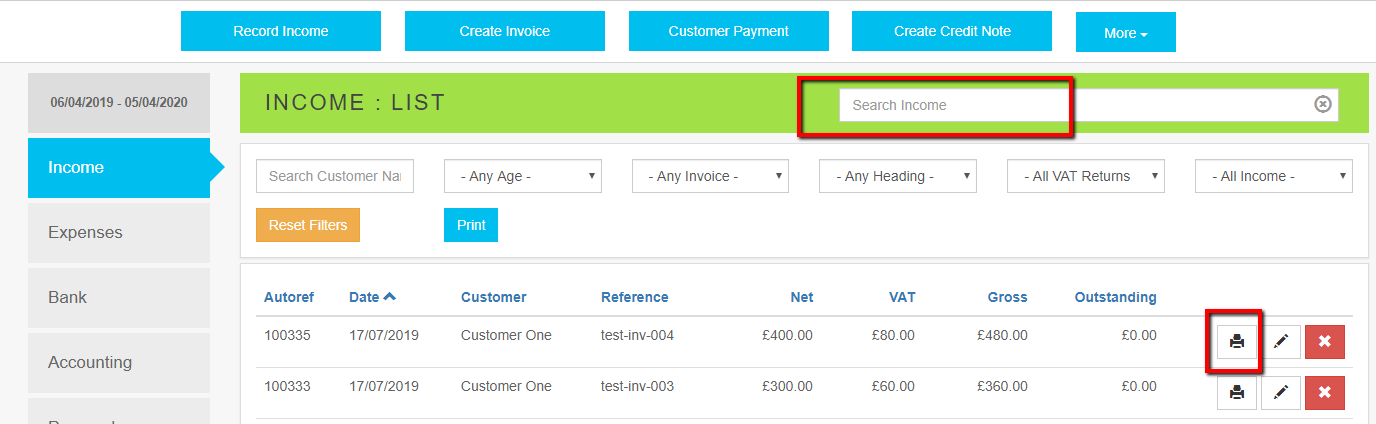The width and height of the screenshot is (1376, 424).
Task: Expand the Any Invoice filter
Action: (x=710, y=176)
